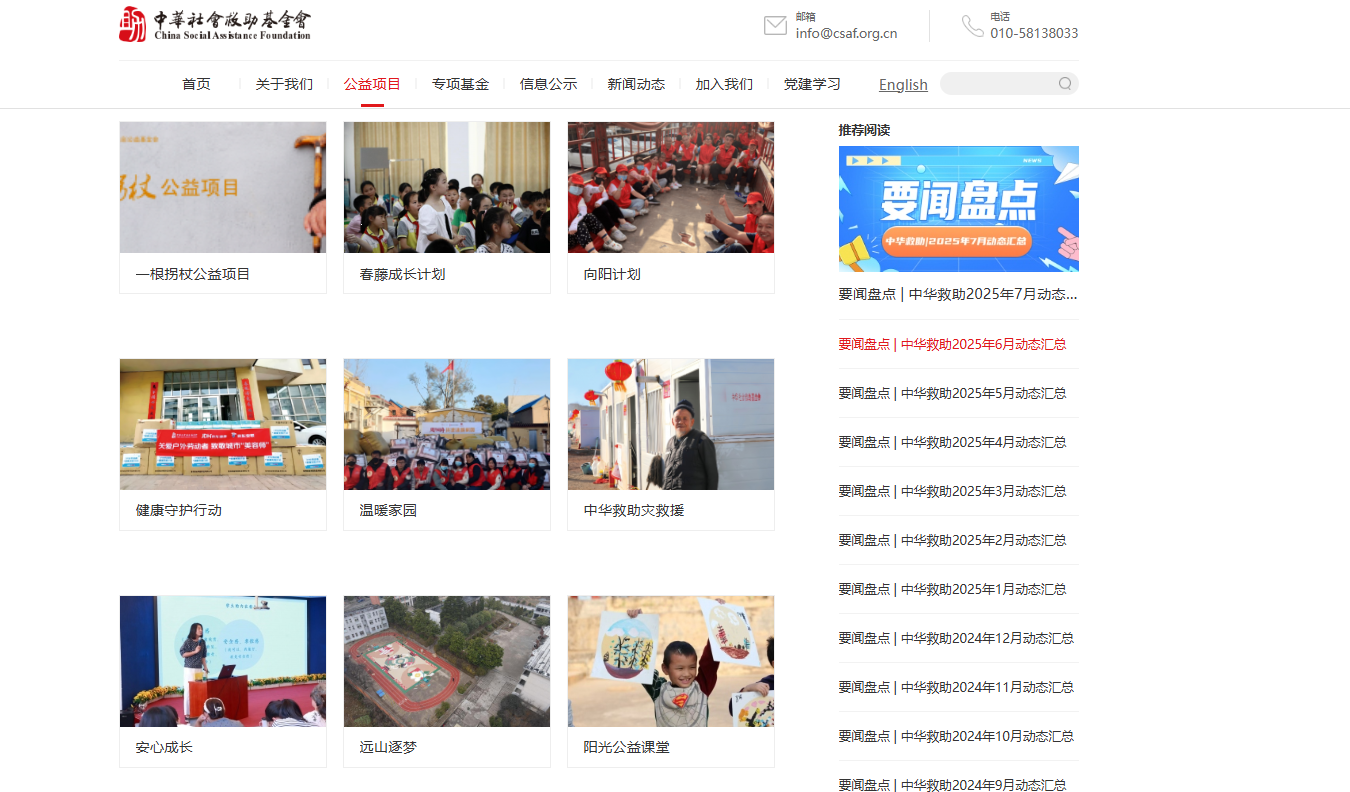Click the 要闻盘点 recommended reading banner
The image size is (1350, 792).
point(958,209)
